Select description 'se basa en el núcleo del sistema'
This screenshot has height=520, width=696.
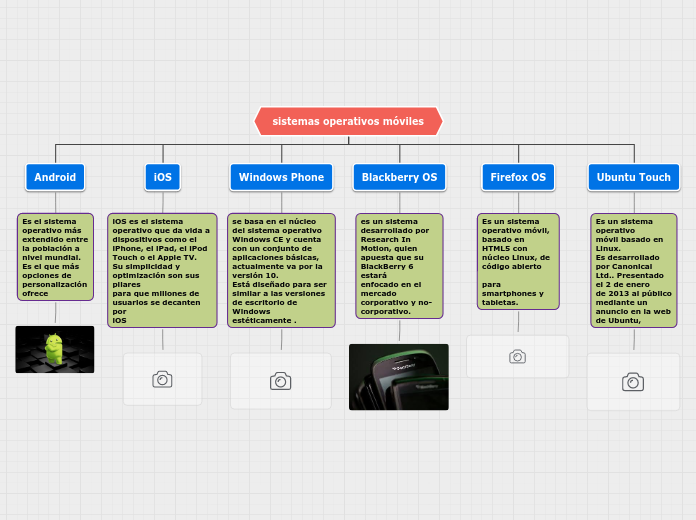[281, 270]
